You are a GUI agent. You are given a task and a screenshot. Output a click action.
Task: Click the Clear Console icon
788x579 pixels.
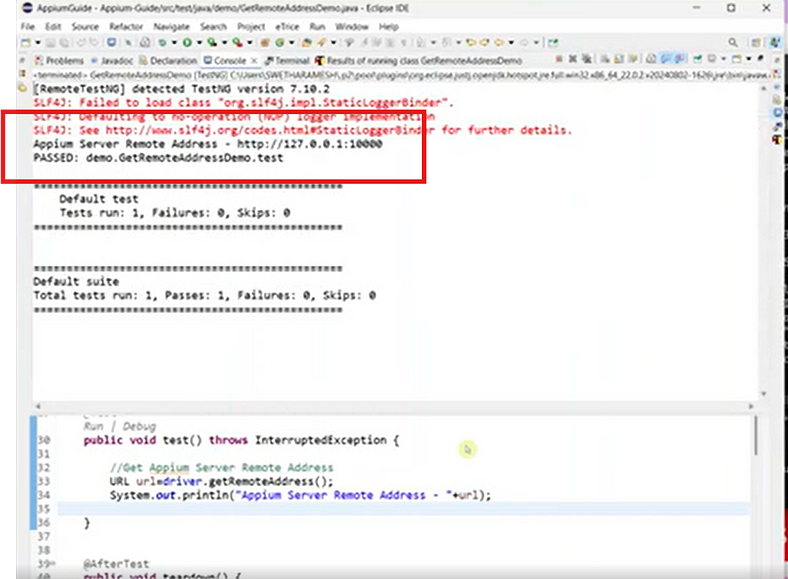[605, 59]
